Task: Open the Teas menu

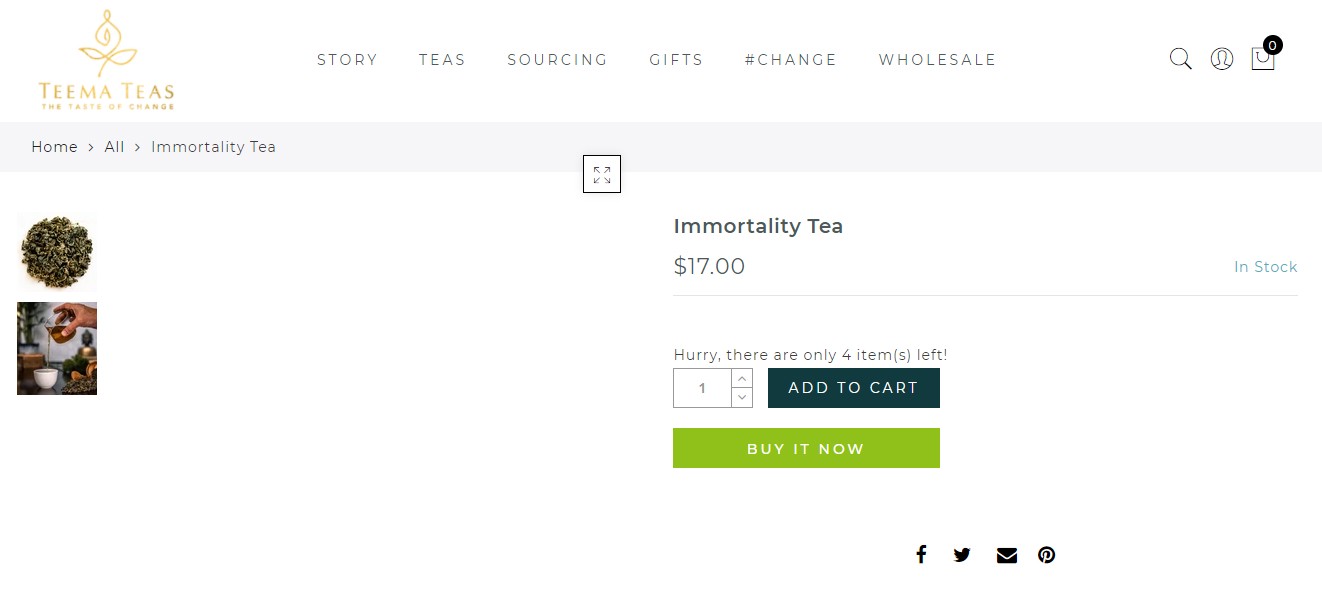Action: pyautogui.click(x=442, y=60)
